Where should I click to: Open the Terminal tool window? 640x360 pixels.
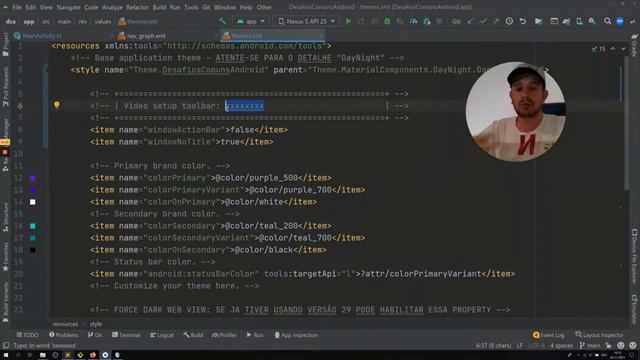126,335
